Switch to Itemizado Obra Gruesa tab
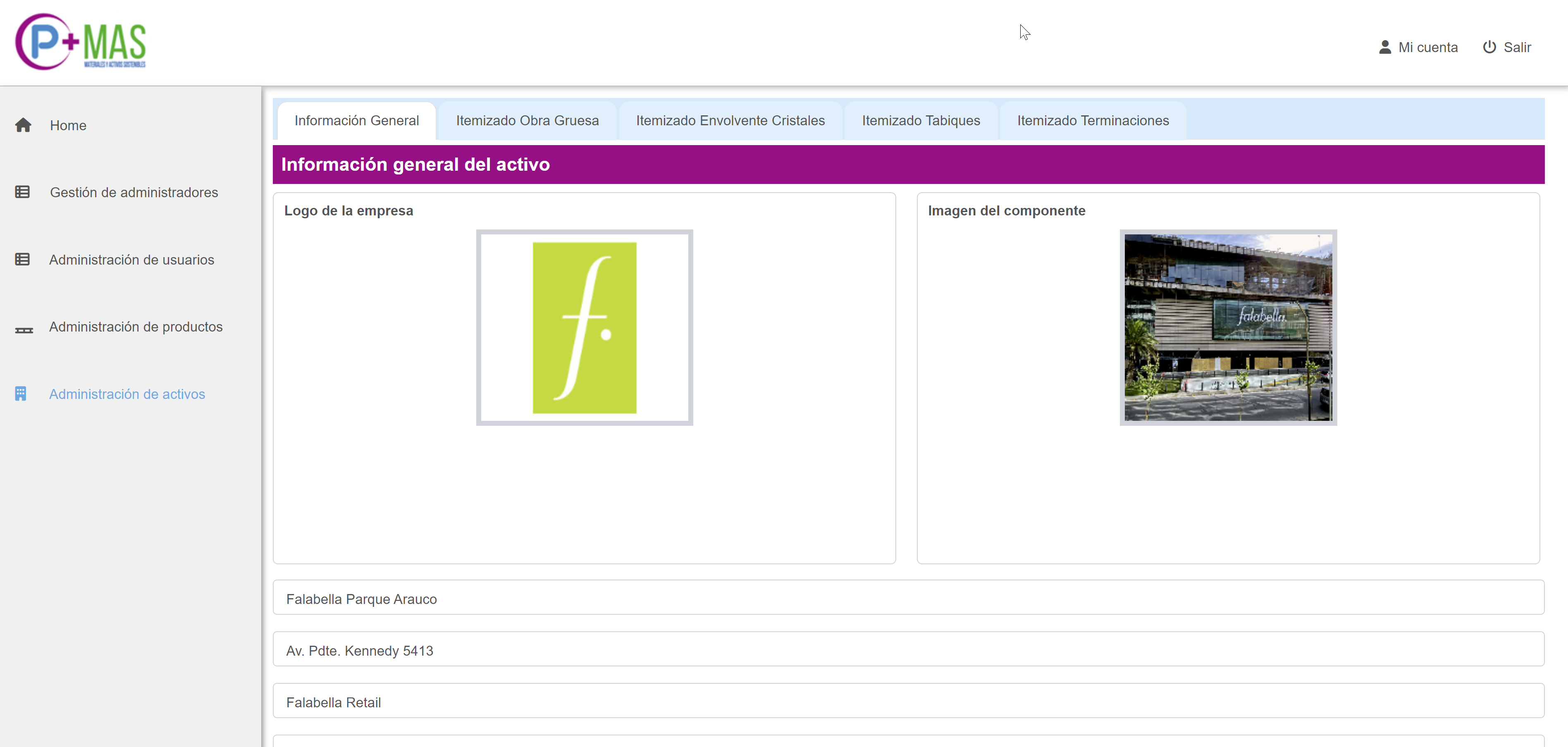Viewport: 1568px width, 747px height. coord(527,121)
